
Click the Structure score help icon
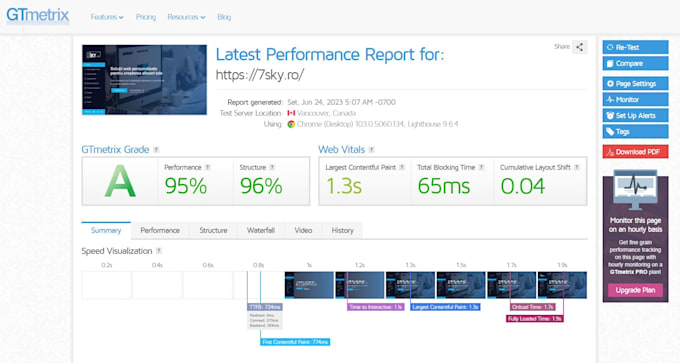[x=272, y=167]
